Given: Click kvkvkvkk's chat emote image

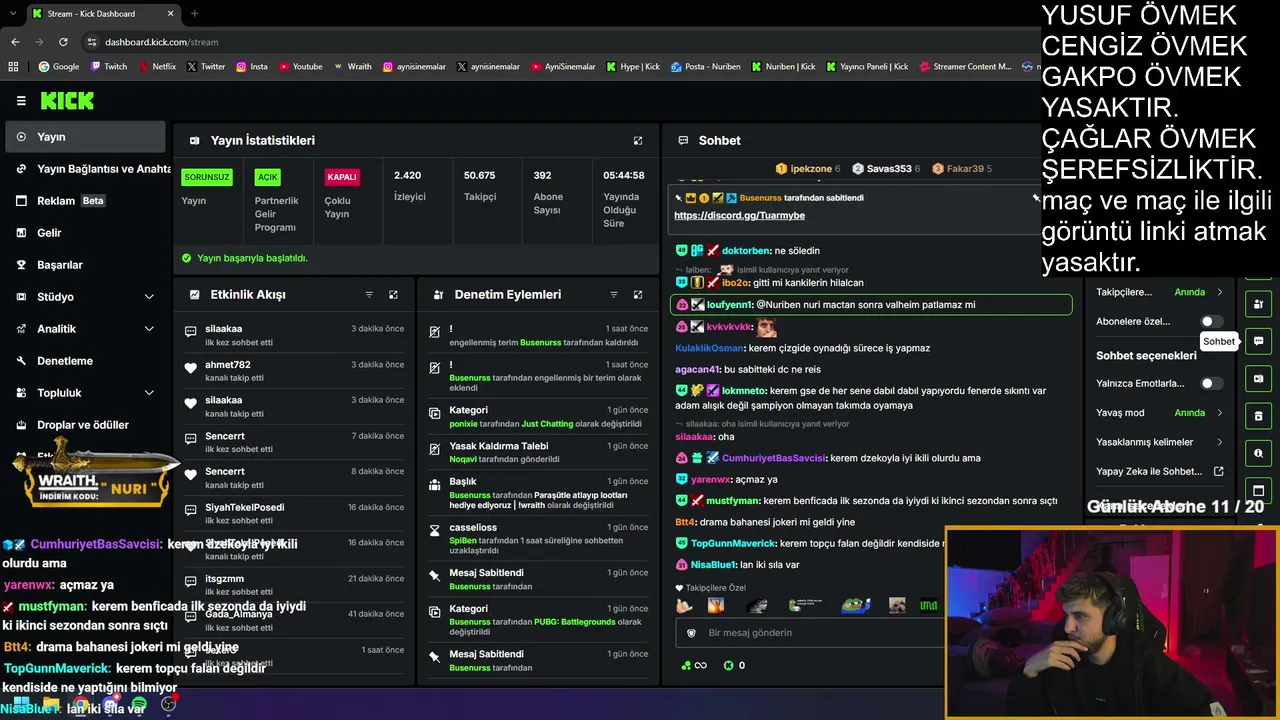Looking at the screenshot, I should point(766,327).
